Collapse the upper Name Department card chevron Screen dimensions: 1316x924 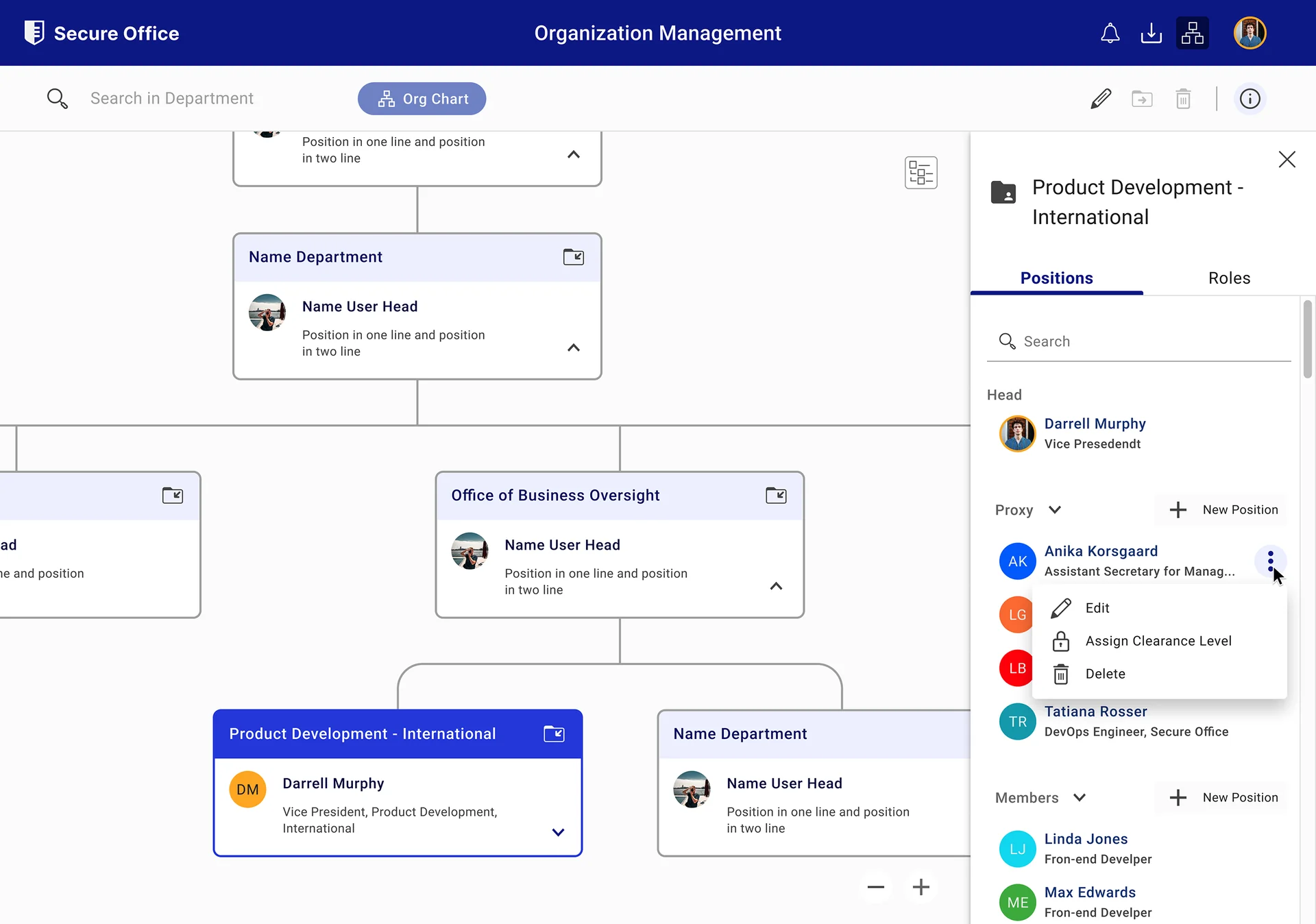tap(574, 348)
